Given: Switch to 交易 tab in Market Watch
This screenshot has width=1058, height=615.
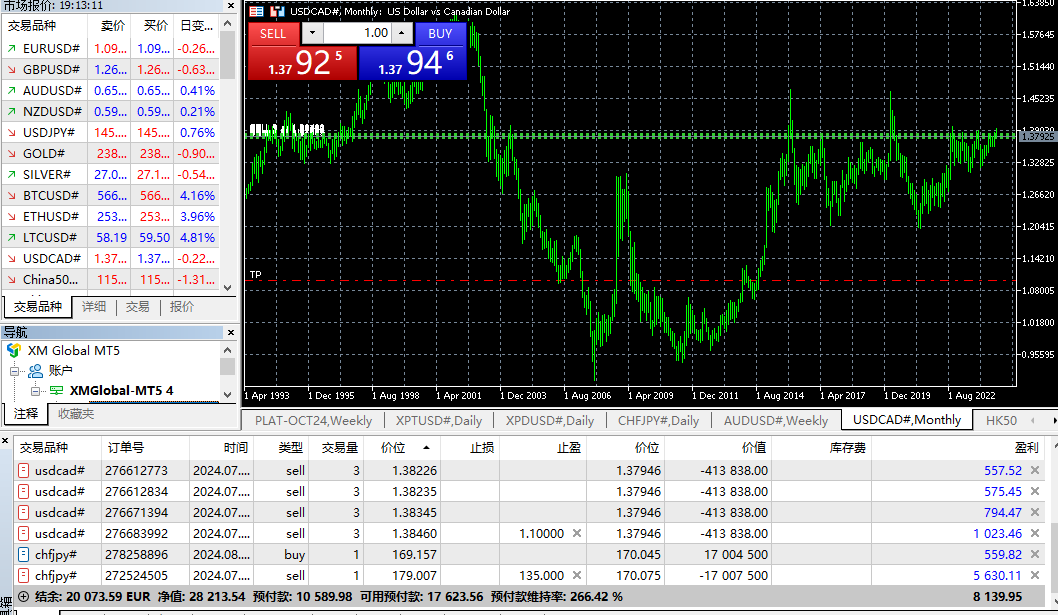Looking at the screenshot, I should (x=138, y=306).
